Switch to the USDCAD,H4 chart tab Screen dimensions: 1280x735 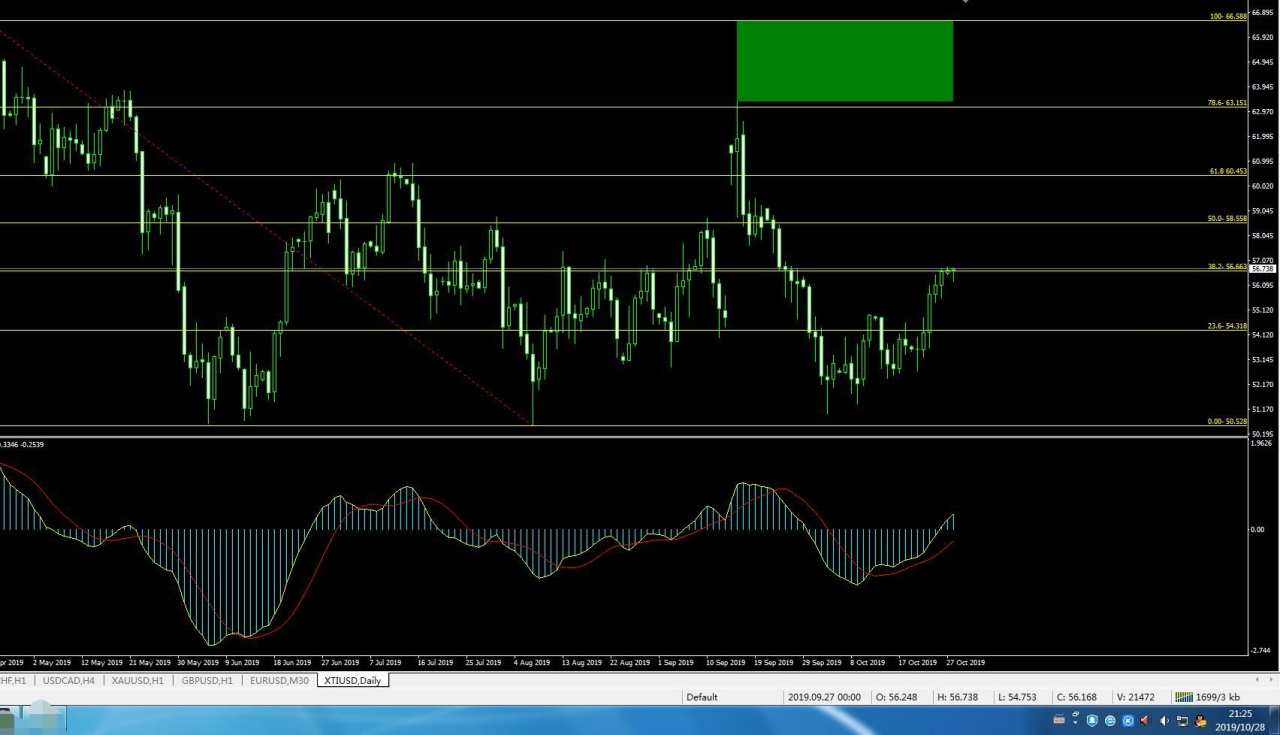[69, 680]
